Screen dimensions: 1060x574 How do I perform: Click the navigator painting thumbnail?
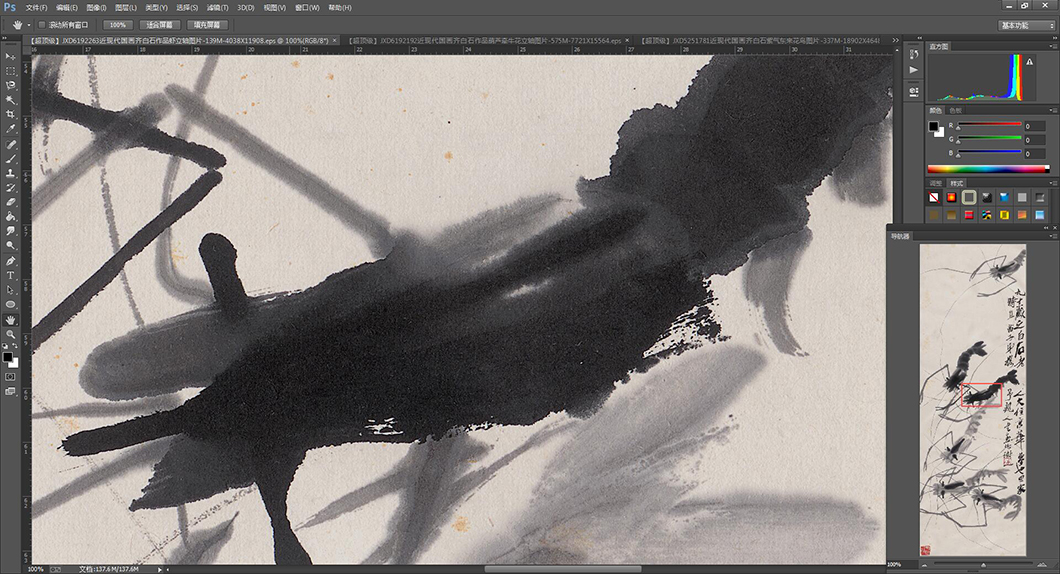click(973, 400)
